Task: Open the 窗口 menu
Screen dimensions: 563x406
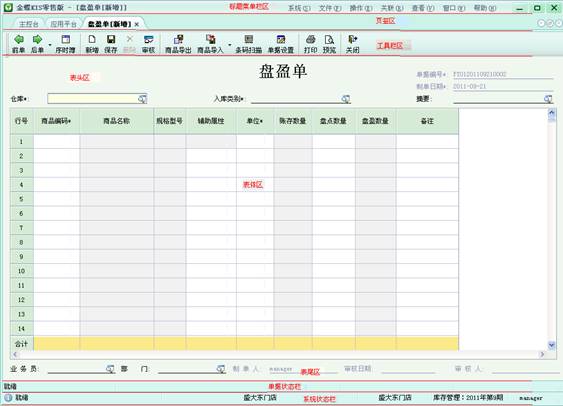Action: [x=453, y=8]
